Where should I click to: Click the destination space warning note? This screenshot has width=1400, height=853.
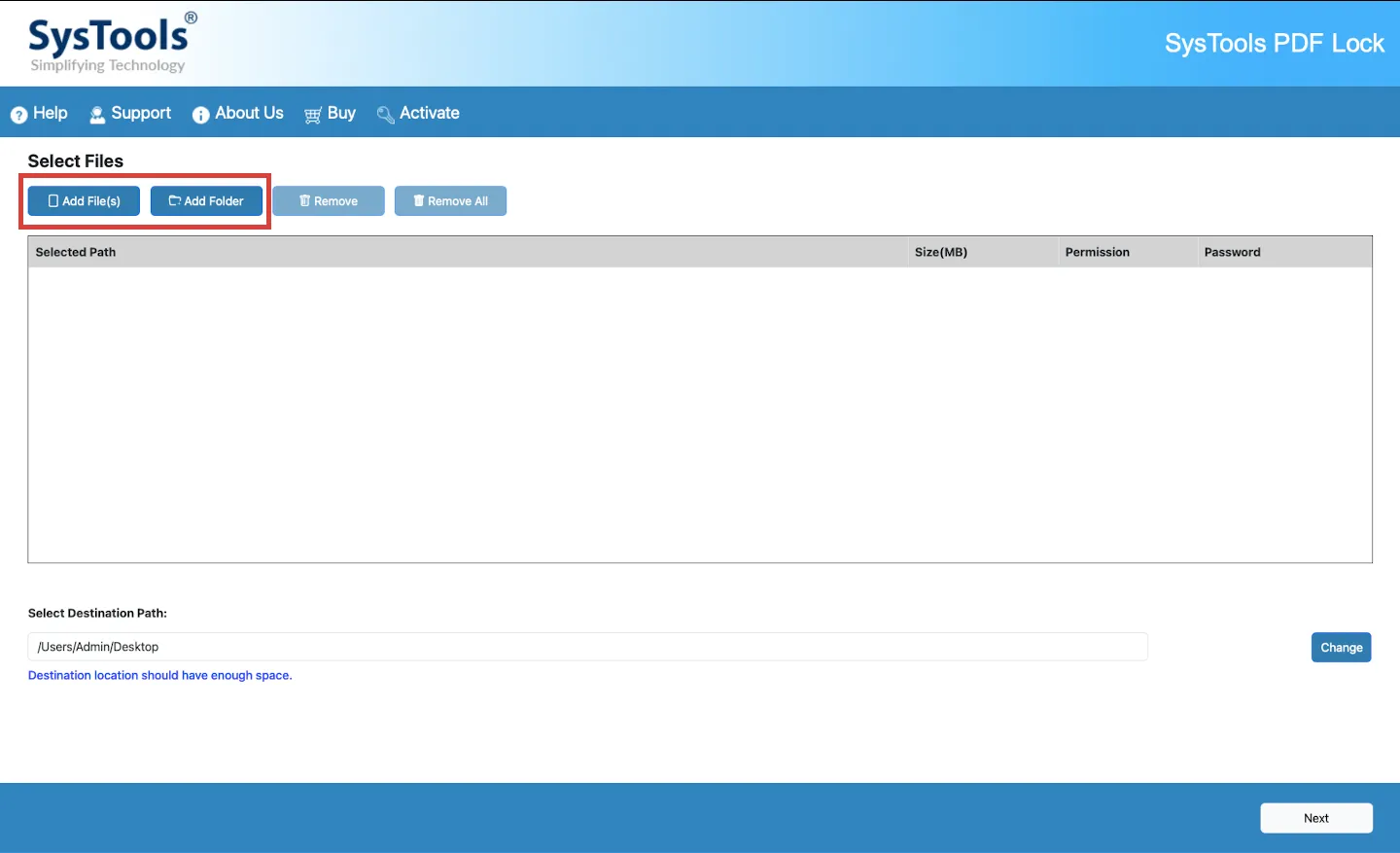coord(159,675)
